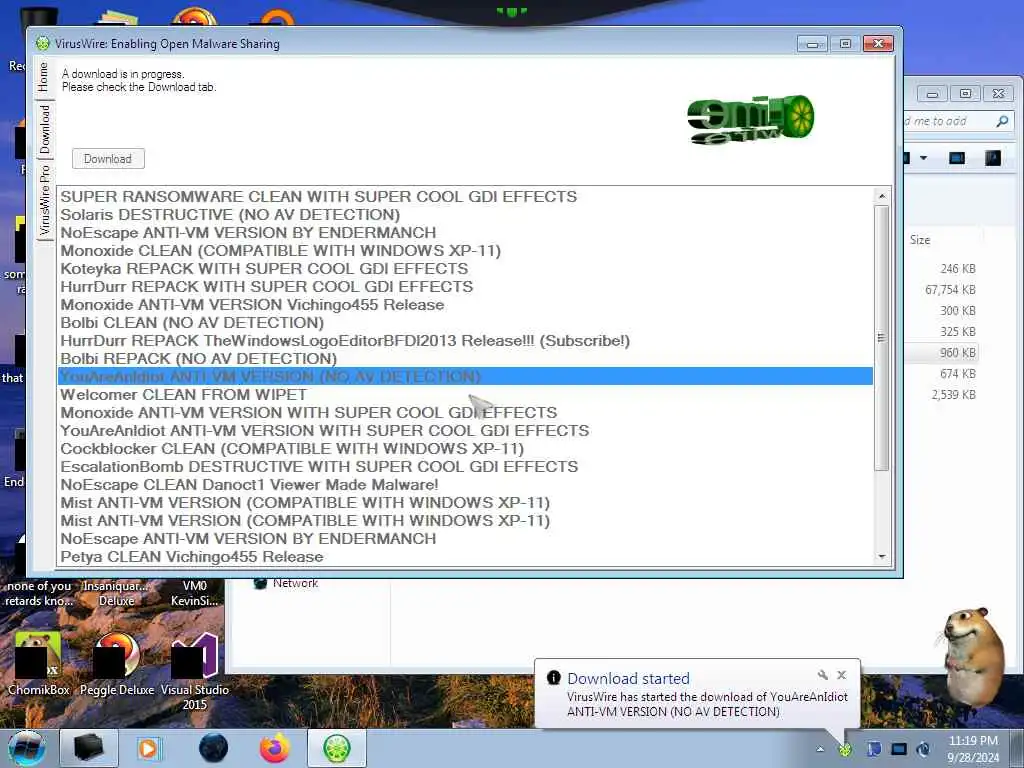Select highlighted YouAreAnIdiot ANTI-VM (NO AV DETECTION) row
Screen dimensions: 1024x768
(465, 377)
